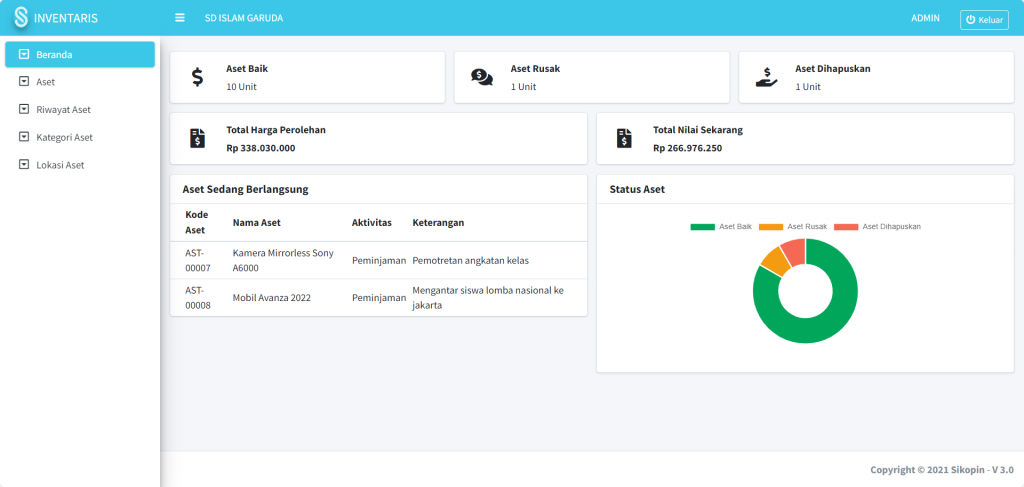Click the caret icon next to Riwayat Aset
This screenshot has height=487, width=1024.
click(24, 109)
